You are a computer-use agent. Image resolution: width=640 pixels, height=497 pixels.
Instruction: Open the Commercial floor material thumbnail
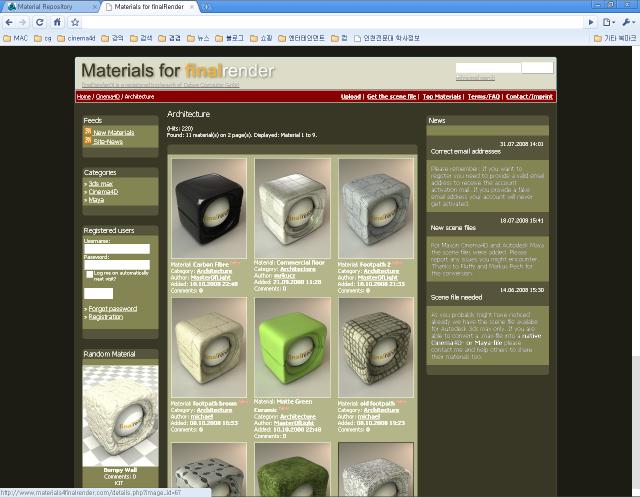pyautogui.click(x=293, y=208)
